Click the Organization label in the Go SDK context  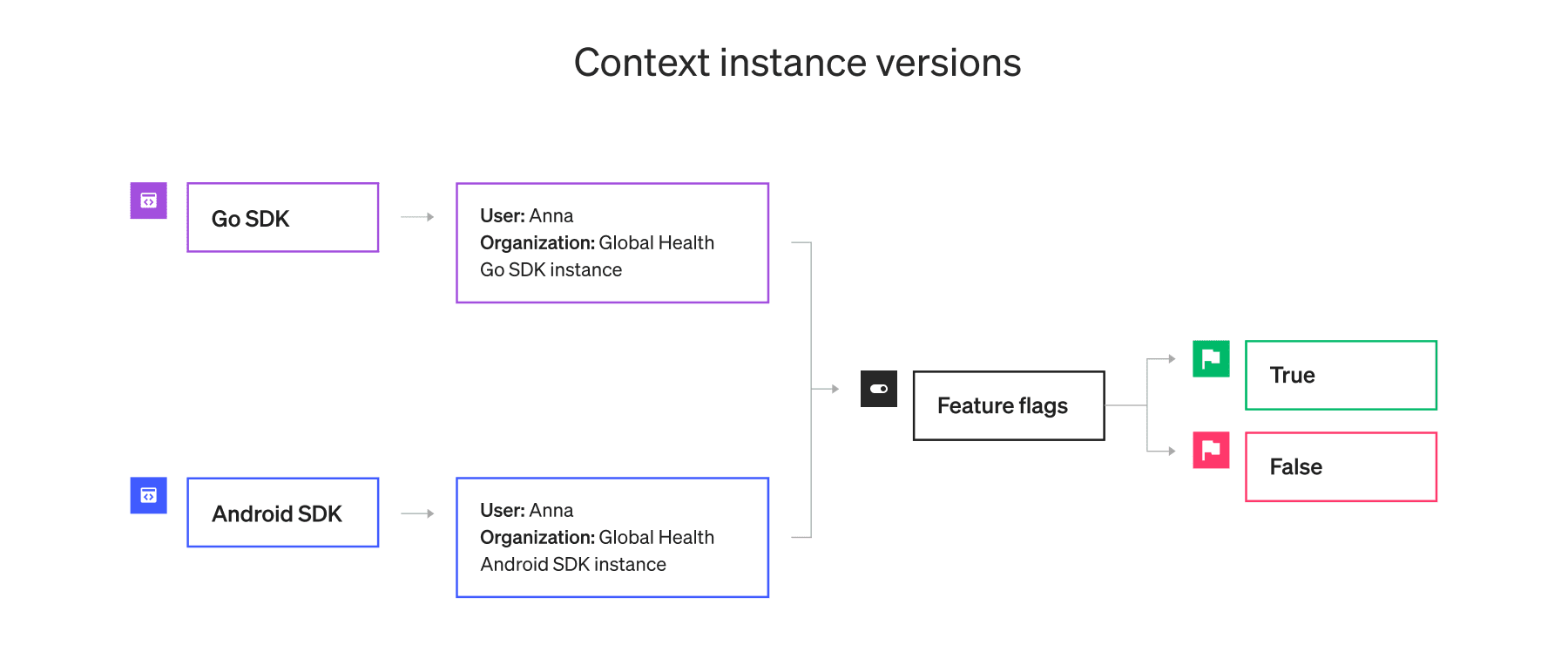tap(537, 243)
